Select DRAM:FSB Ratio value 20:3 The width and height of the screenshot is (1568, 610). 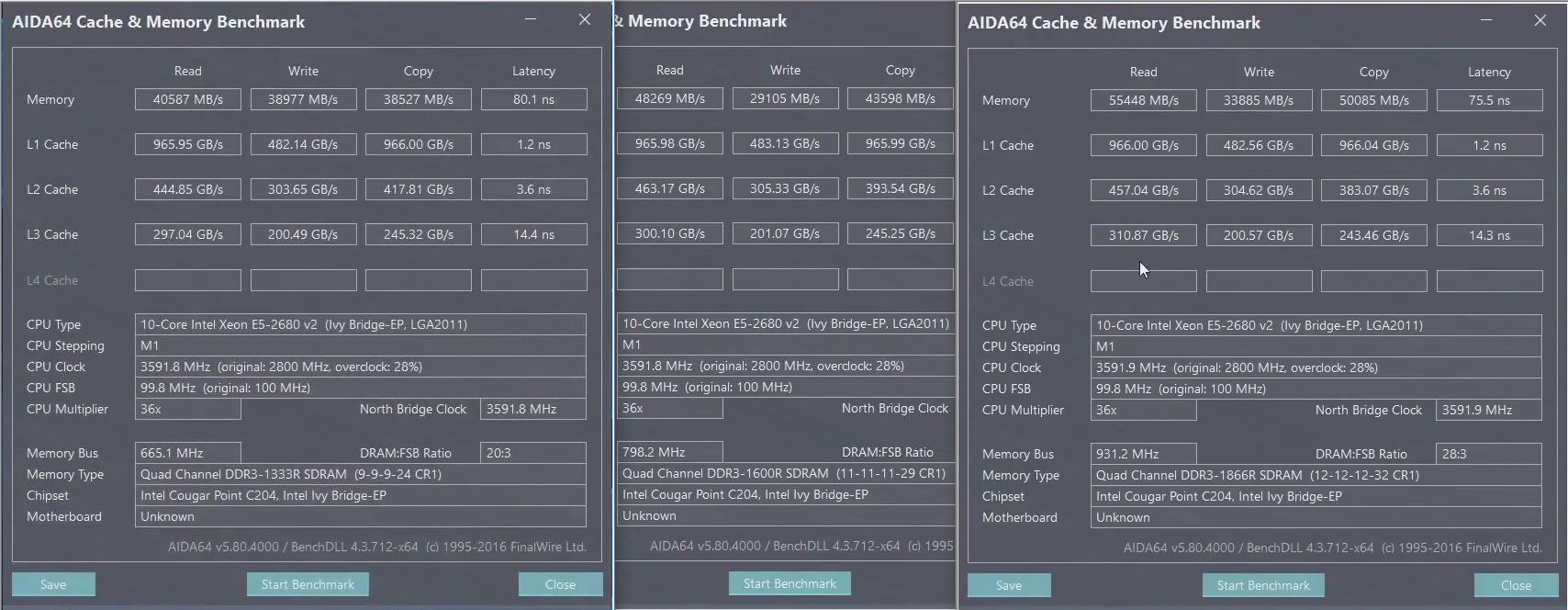pos(533,453)
